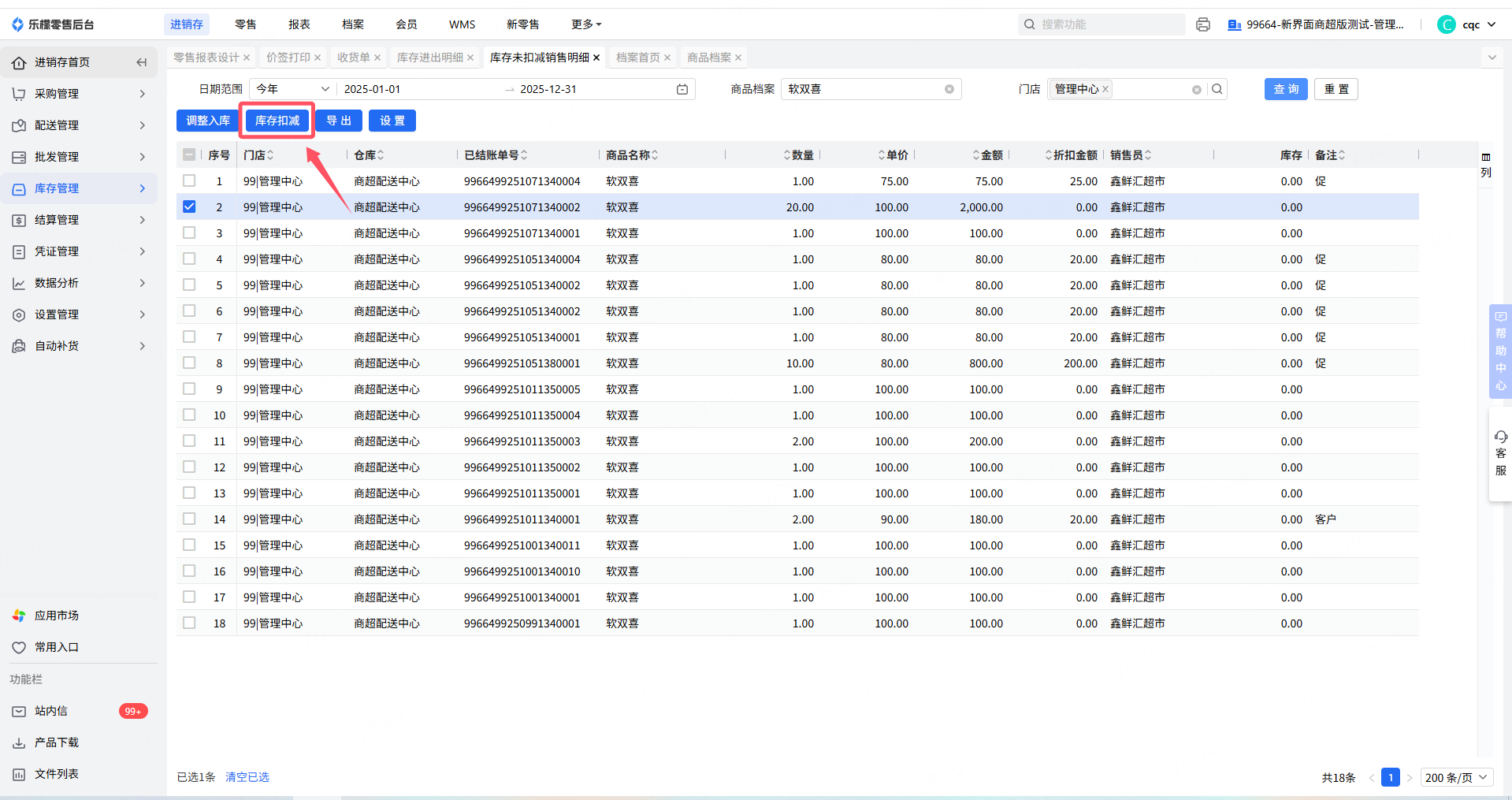This screenshot has width=1512, height=800.
Task: Close the 库存未扣减销售明细 tab
Action: tap(596, 58)
